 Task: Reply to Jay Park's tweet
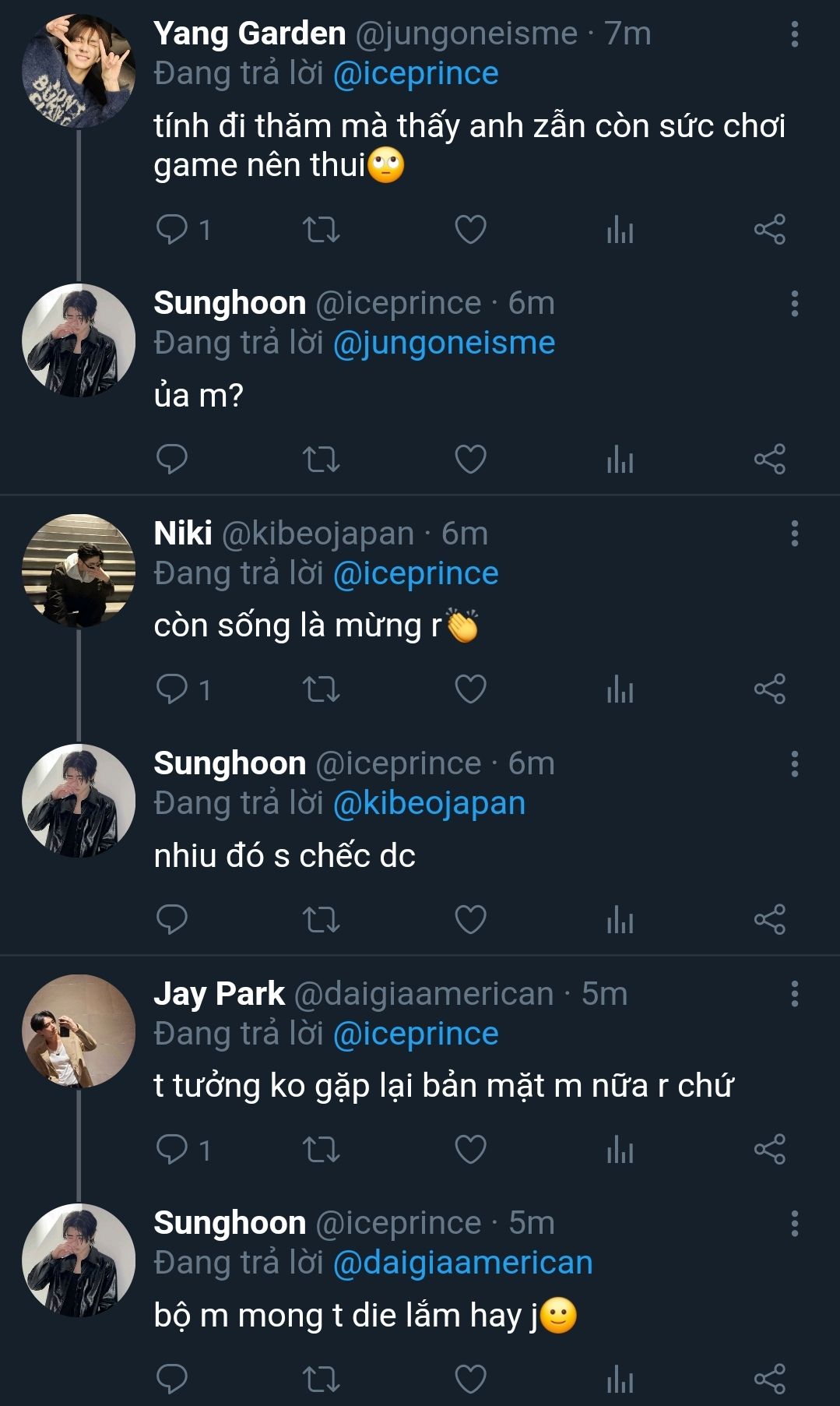coord(172,1150)
